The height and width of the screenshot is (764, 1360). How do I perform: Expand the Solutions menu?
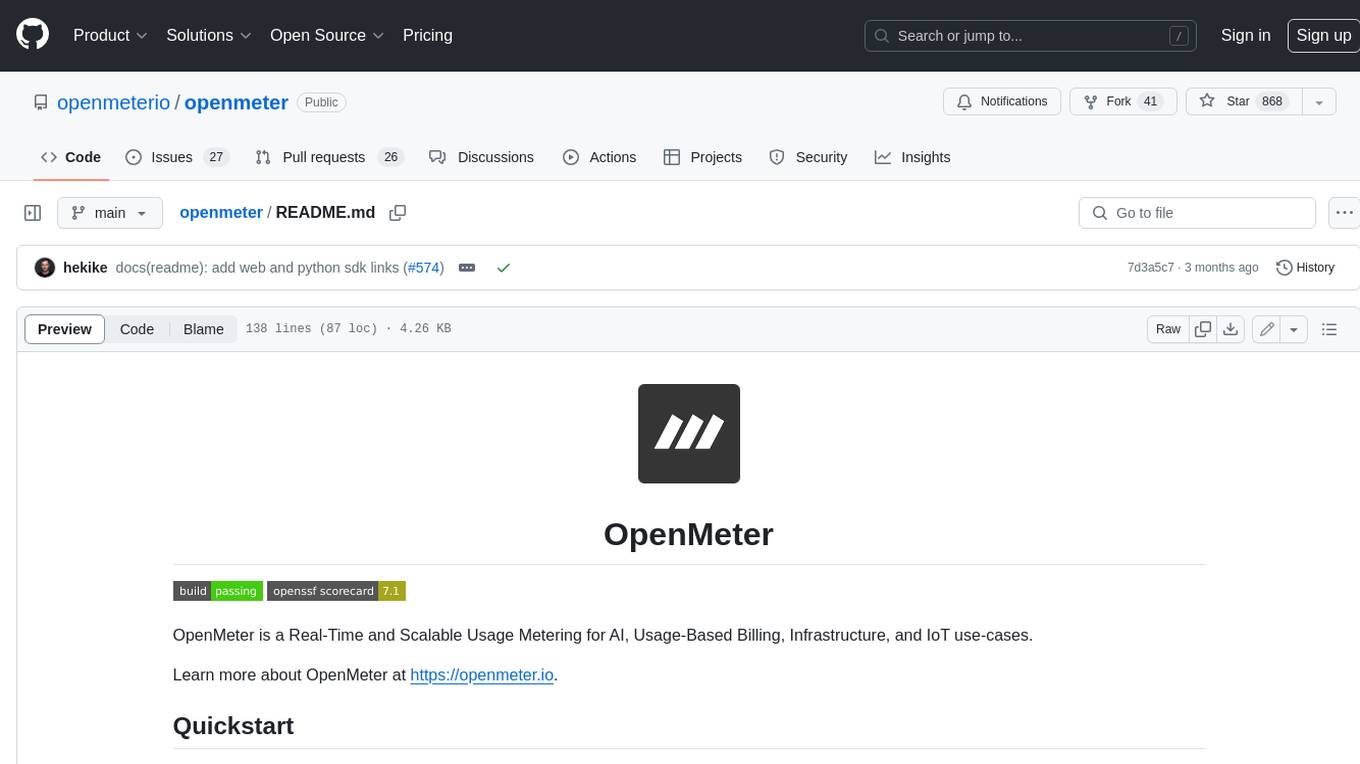[209, 35]
